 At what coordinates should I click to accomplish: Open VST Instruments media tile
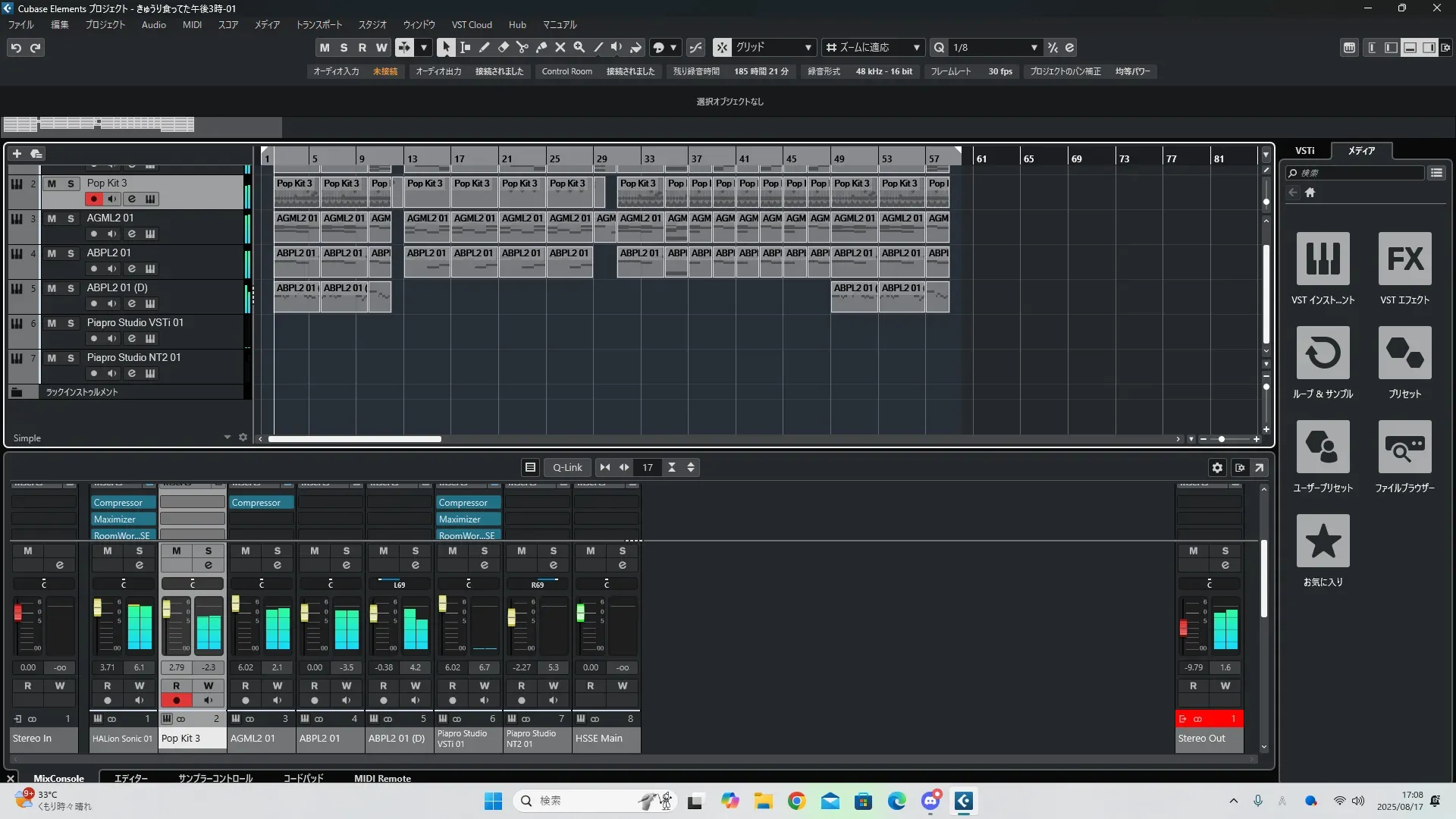point(1323,259)
